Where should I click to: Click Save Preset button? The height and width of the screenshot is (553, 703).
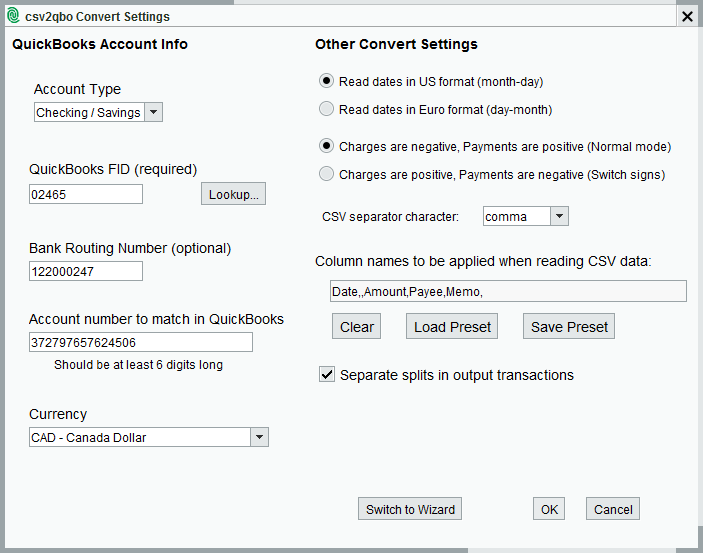[569, 327]
